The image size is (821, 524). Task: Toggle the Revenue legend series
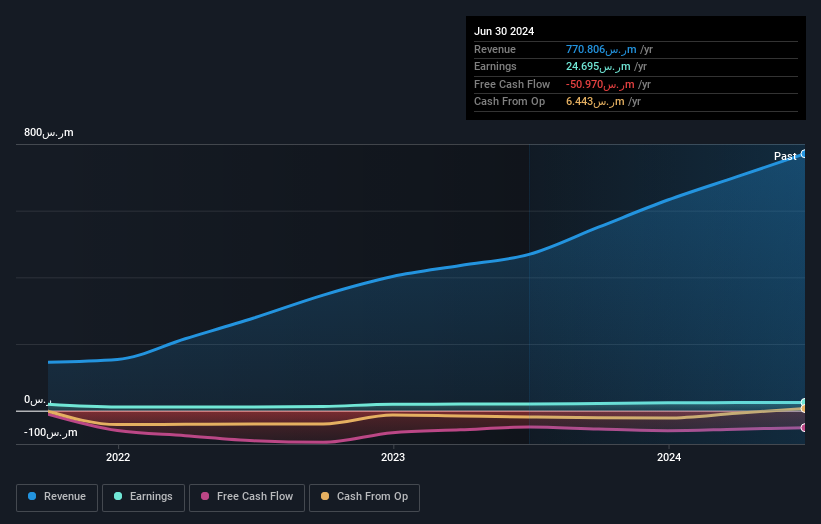pos(57,497)
